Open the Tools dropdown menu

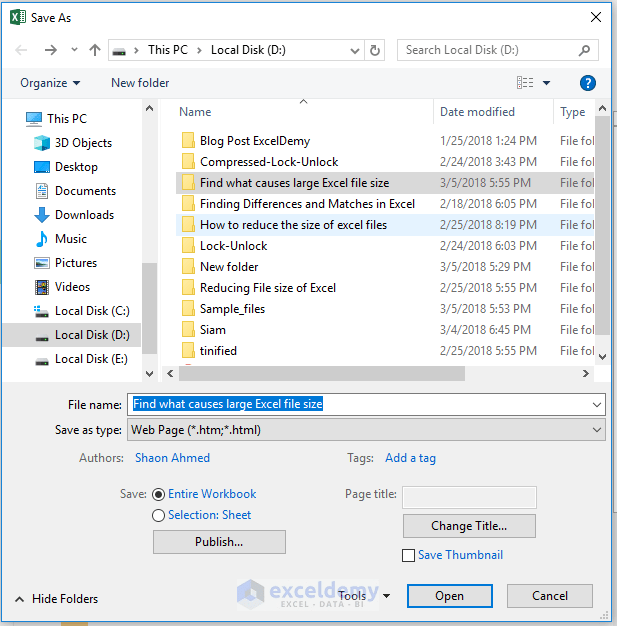pos(364,596)
